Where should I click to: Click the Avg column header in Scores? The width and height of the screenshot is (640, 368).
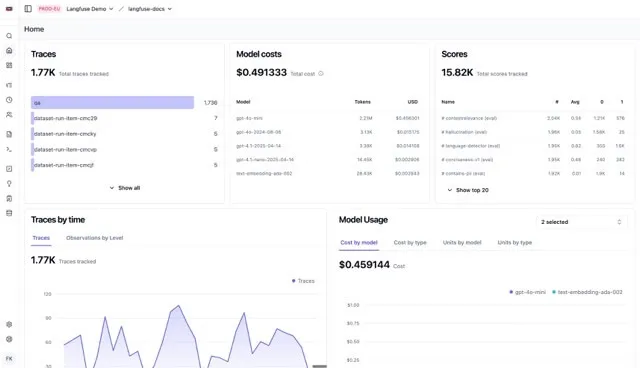pos(575,102)
